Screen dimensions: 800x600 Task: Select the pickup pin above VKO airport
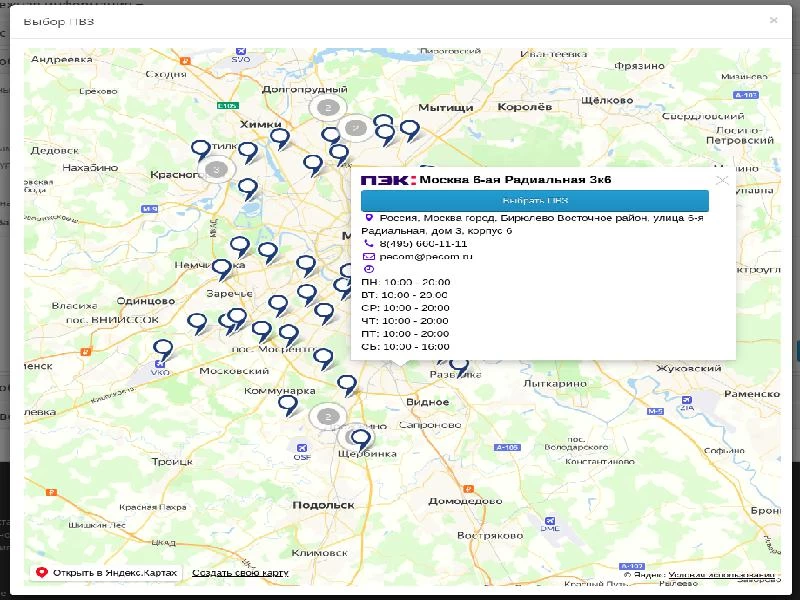[163, 351]
